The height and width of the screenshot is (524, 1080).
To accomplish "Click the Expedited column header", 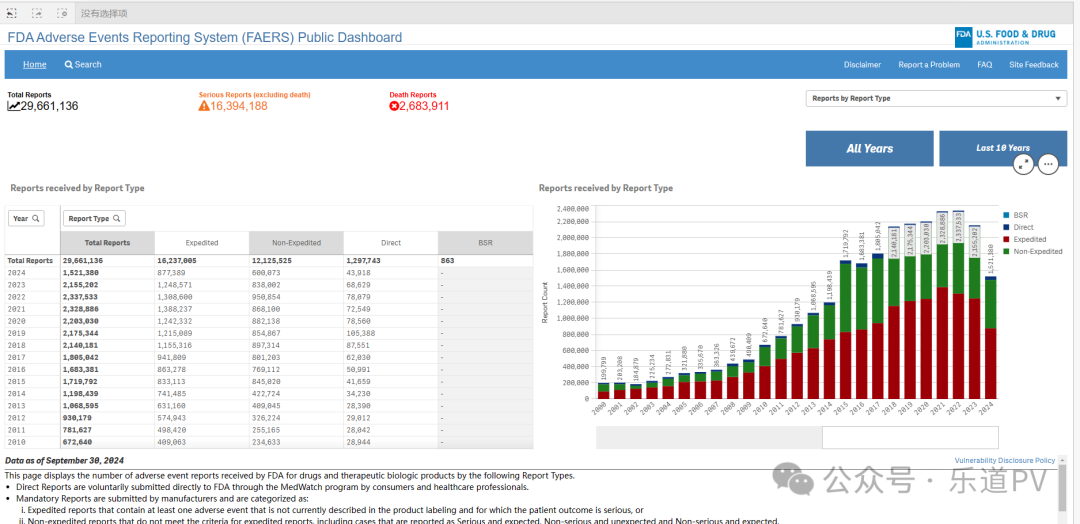I will [x=202, y=243].
